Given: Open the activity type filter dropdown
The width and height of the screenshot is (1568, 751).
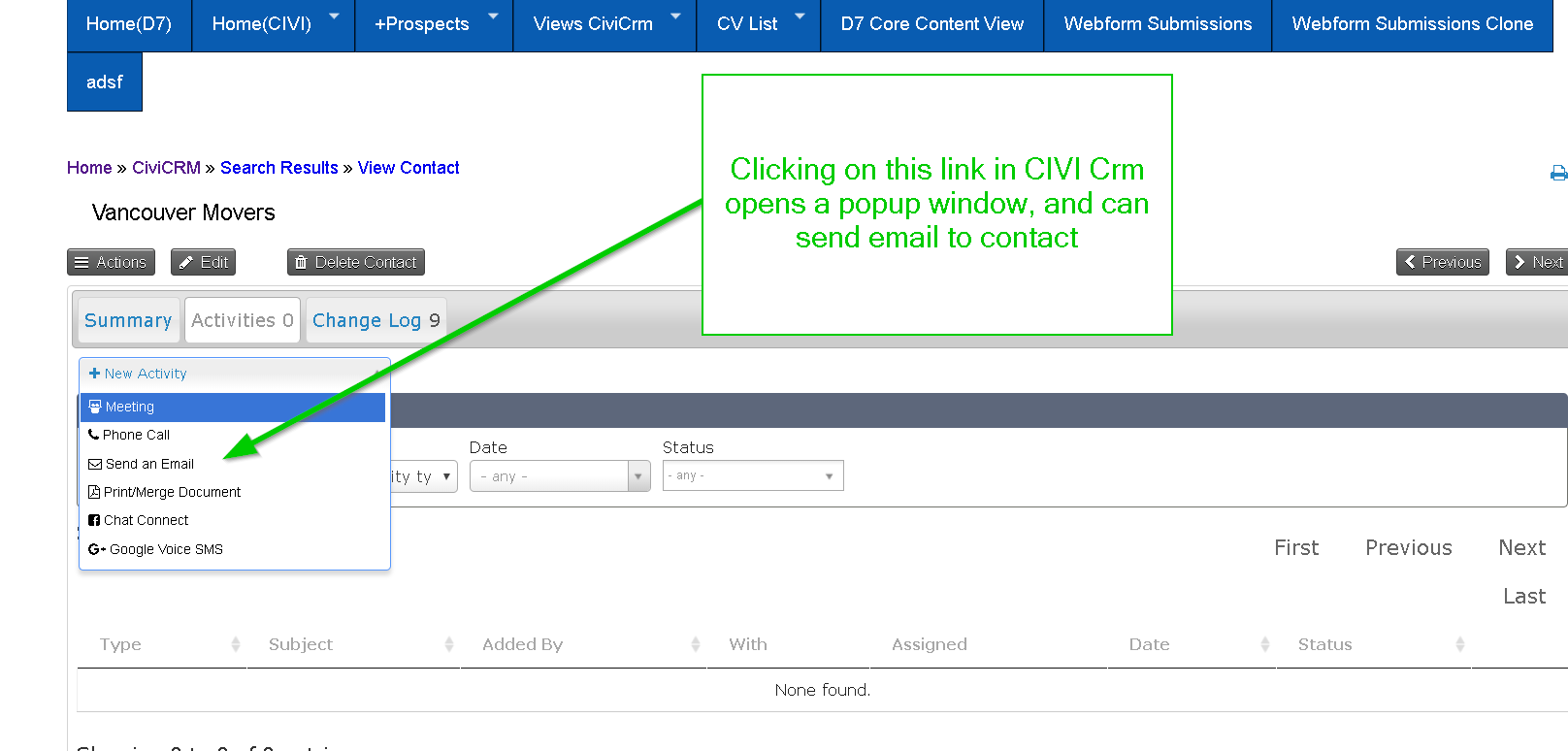Looking at the screenshot, I should point(424,476).
